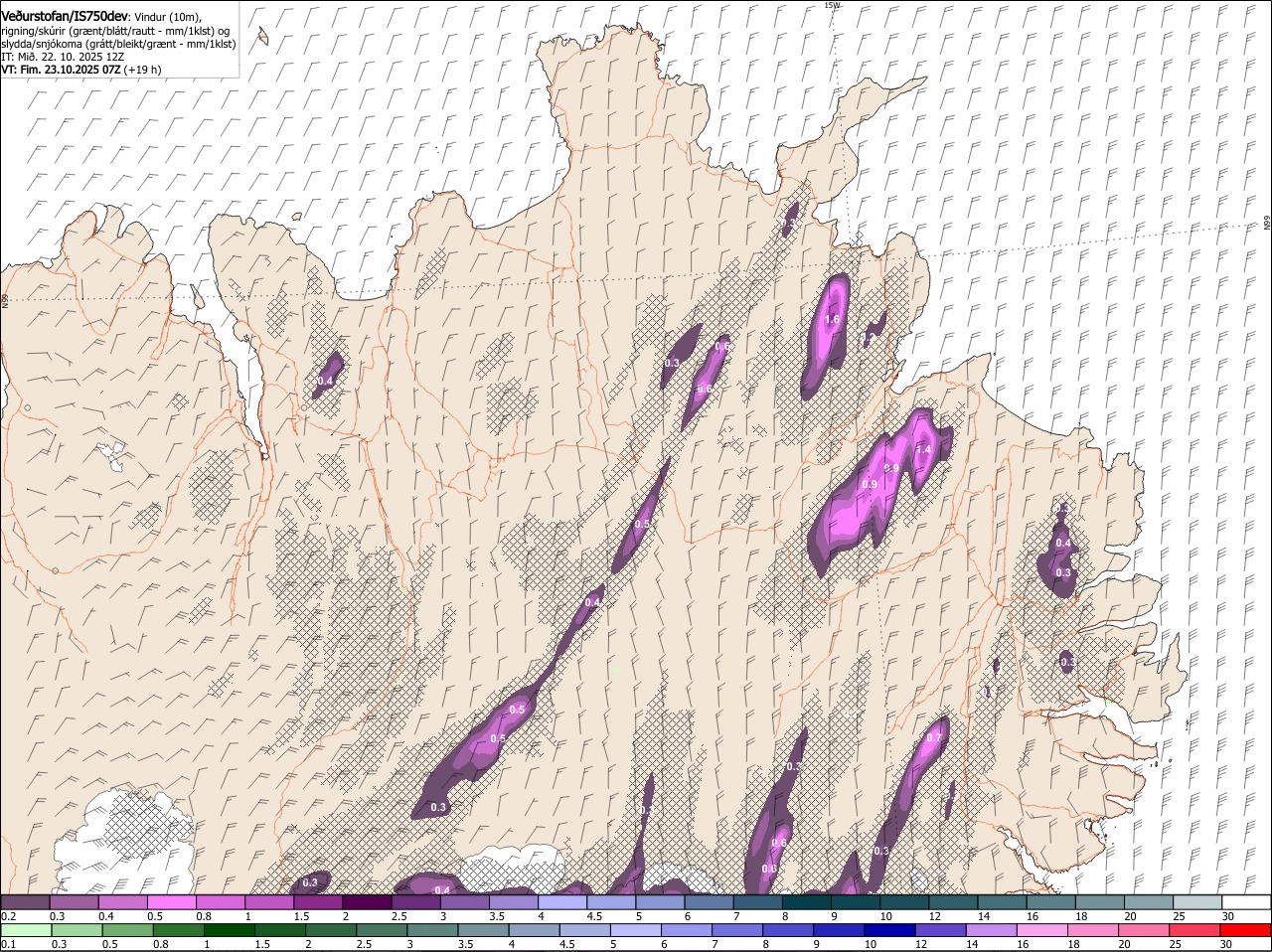Screen dimensions: 1272x952
Task: Click the 'VT: Fim. 23.10.2025 07Z (+19 h)' line
Action: coord(80,70)
